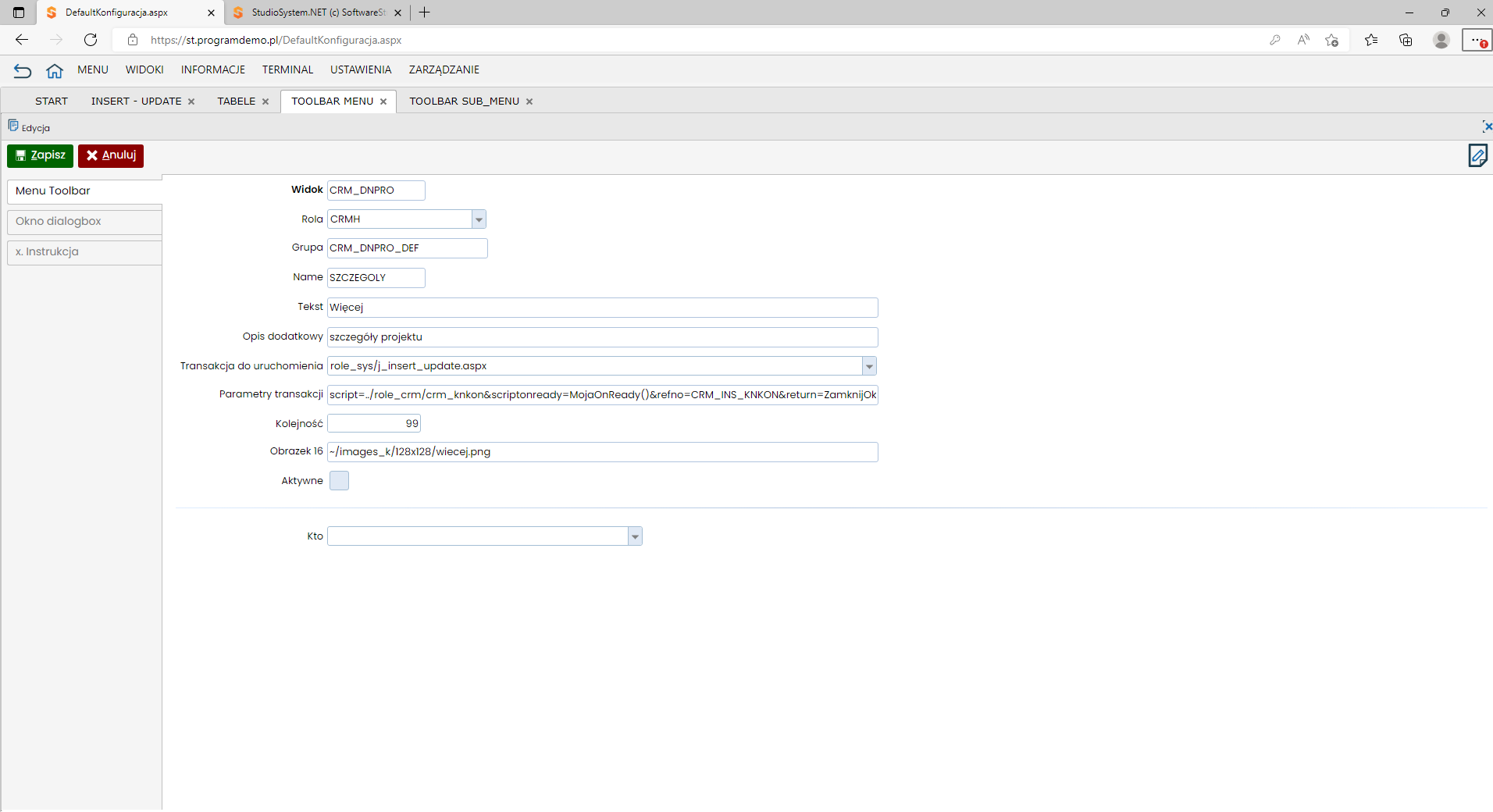
Task: Open browser favorites list
Action: click(1371, 40)
